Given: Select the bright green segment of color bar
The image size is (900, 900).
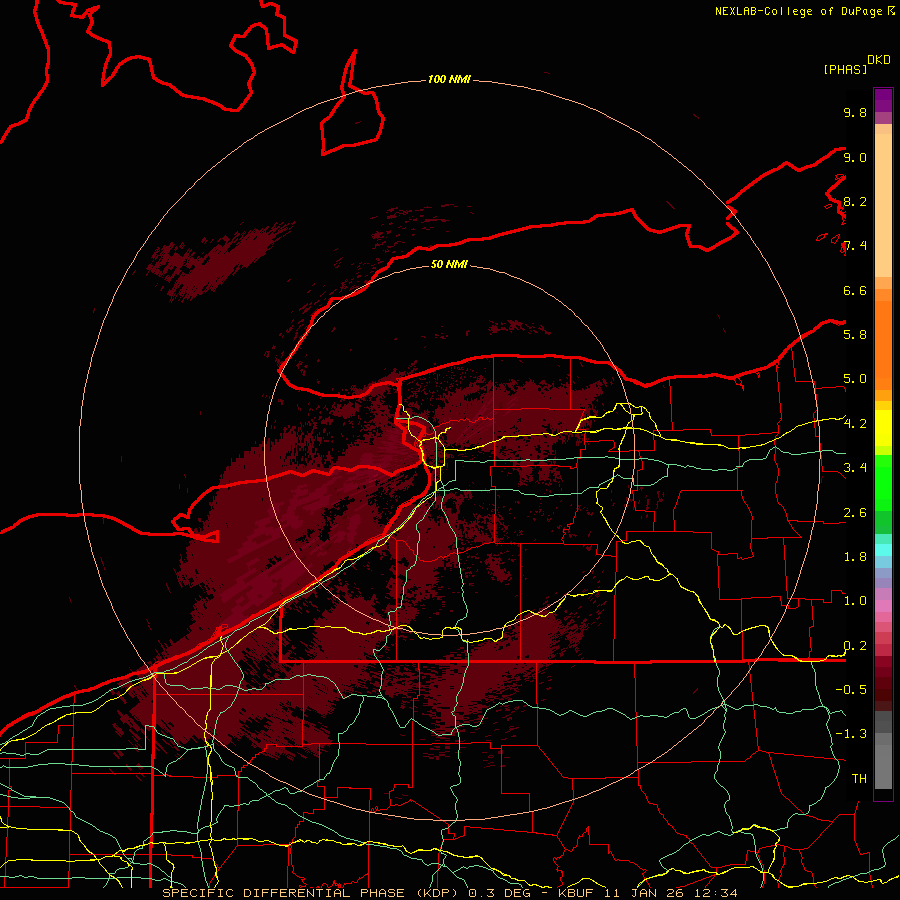Looking at the screenshot, I should (883, 481).
